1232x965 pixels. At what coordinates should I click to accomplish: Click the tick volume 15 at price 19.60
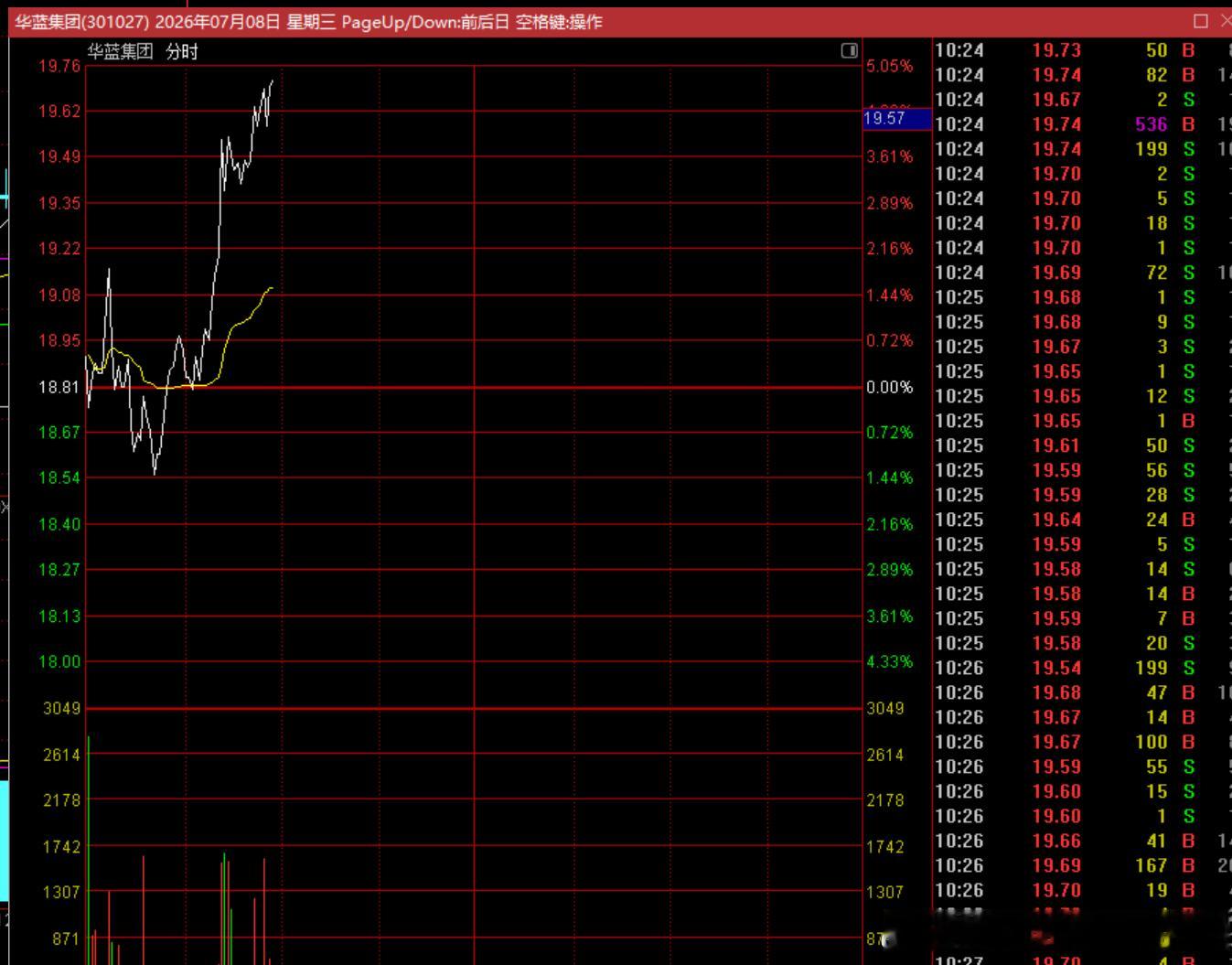point(1157,791)
